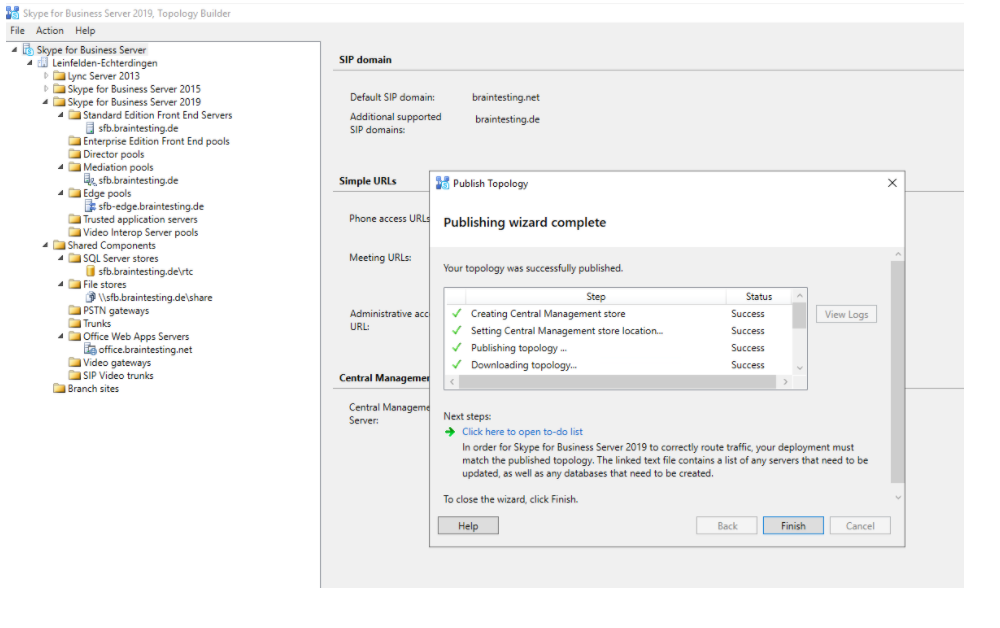Click the server icon under Standard Edition Front End Servers

tap(90, 128)
